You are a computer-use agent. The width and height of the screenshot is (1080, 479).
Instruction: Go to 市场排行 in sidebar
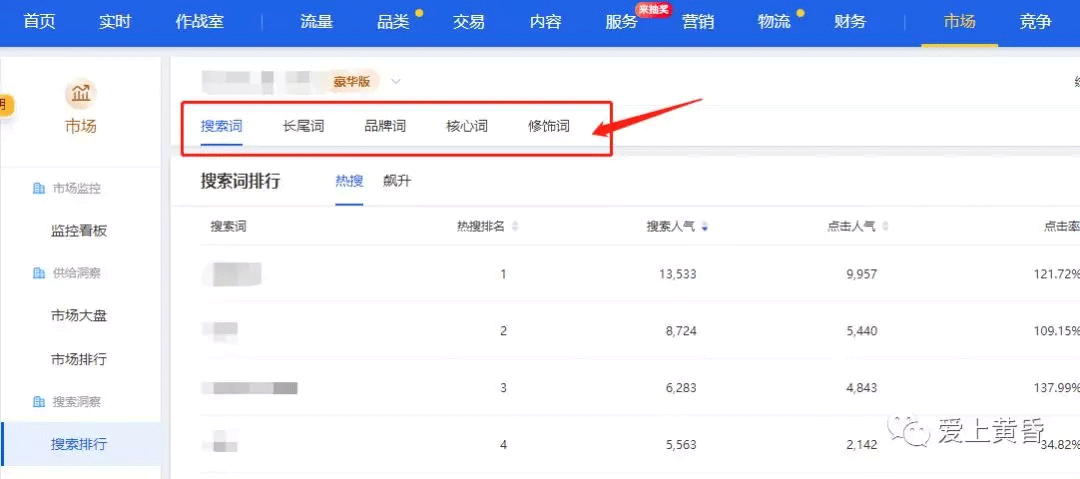[x=79, y=359]
